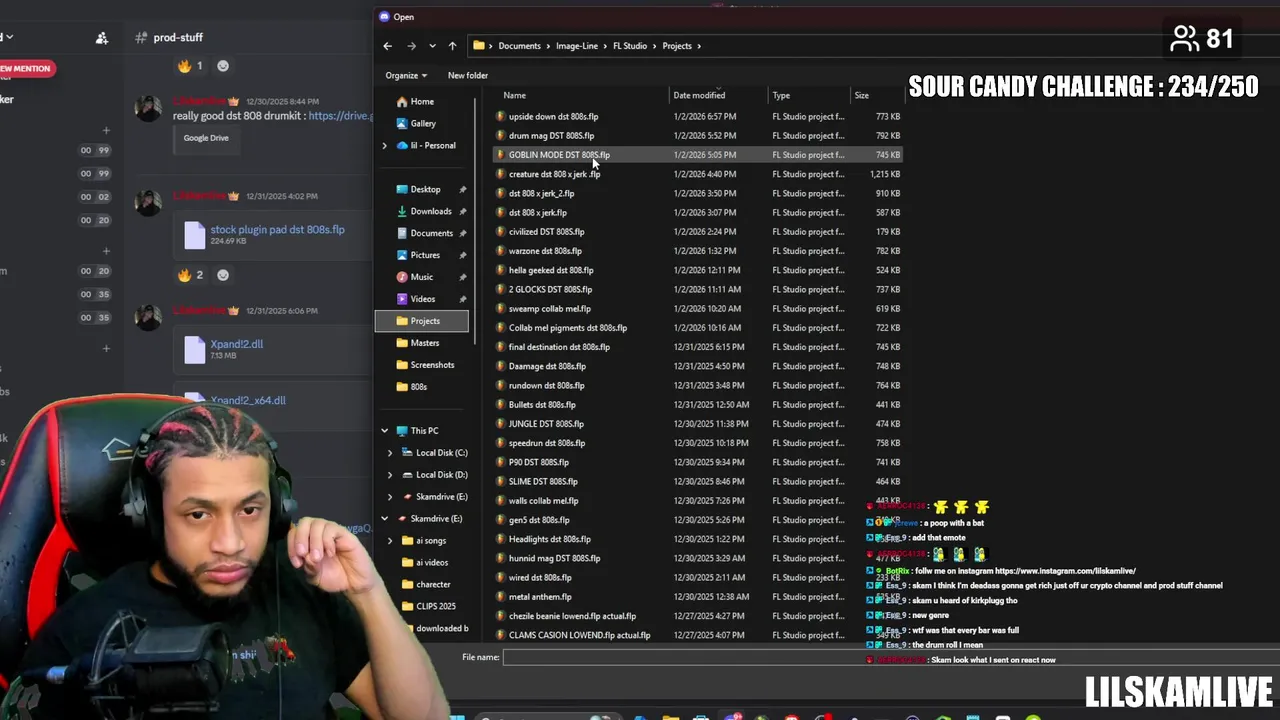Viewport: 1280px width, 720px height.
Task: Open the Recent locations chevron in navigation bar
Action: tap(432, 46)
